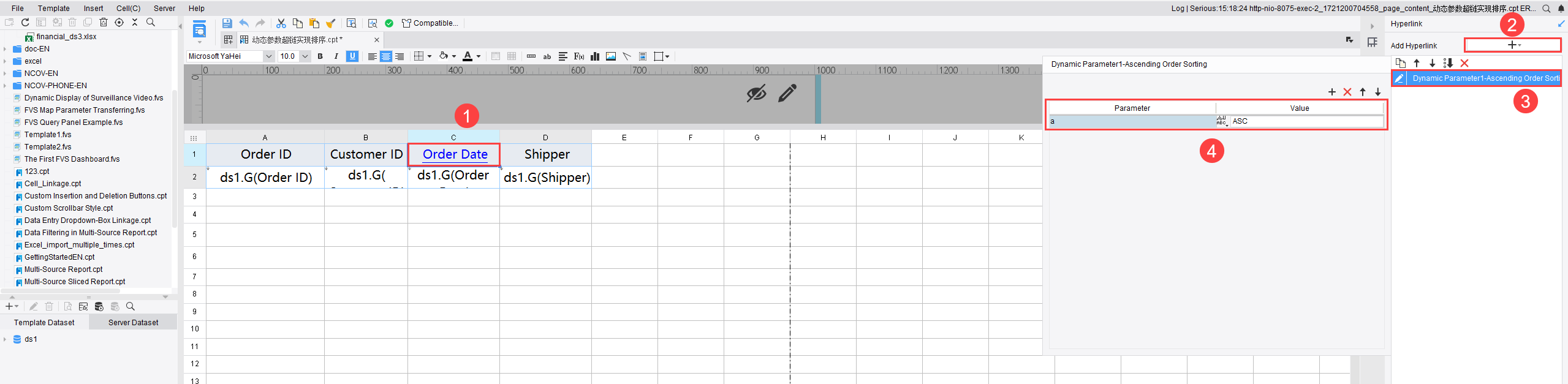
Task: Locate current template with target icon
Action: point(119,23)
